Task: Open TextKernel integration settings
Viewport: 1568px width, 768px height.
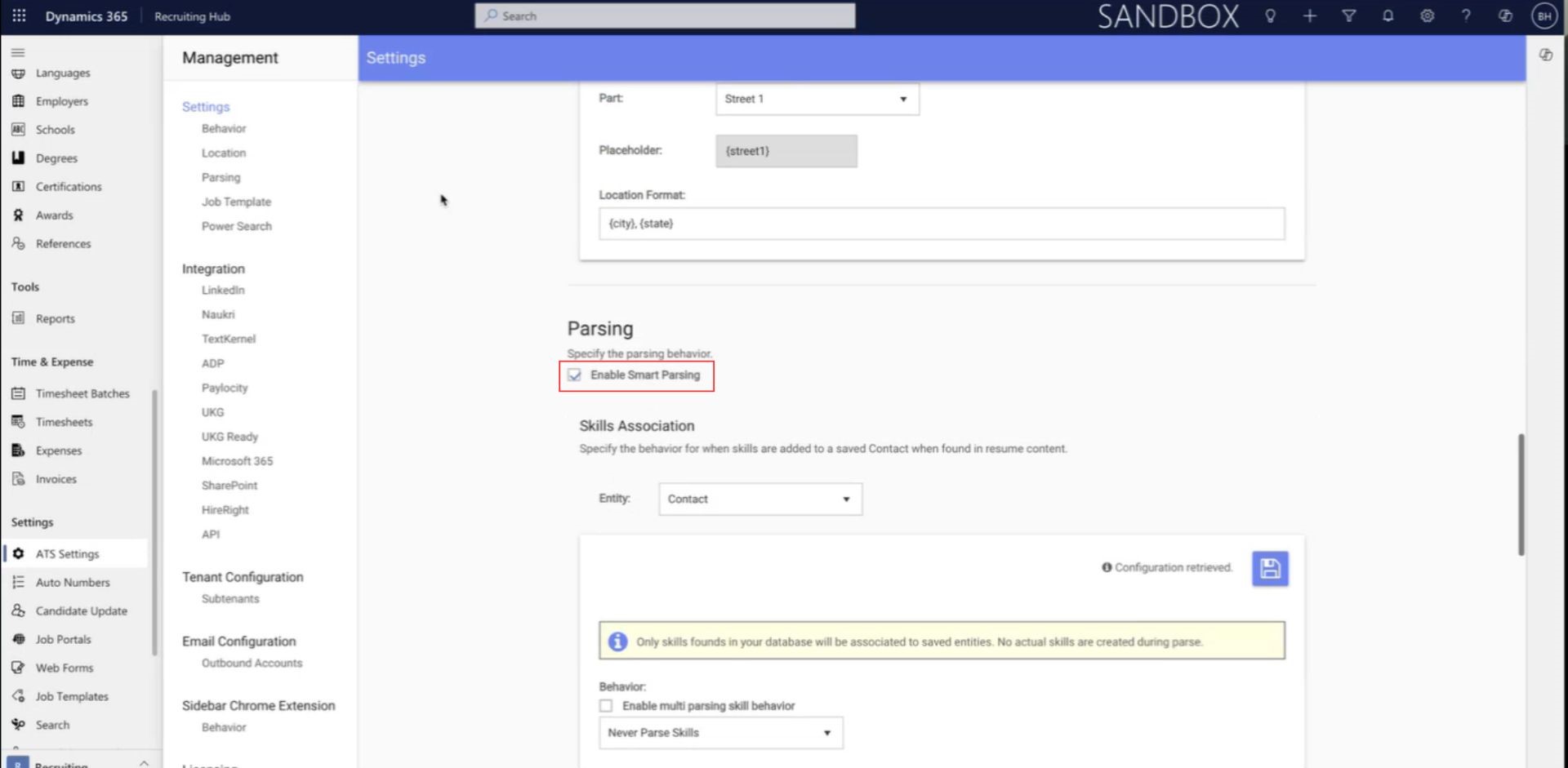Action: point(229,340)
